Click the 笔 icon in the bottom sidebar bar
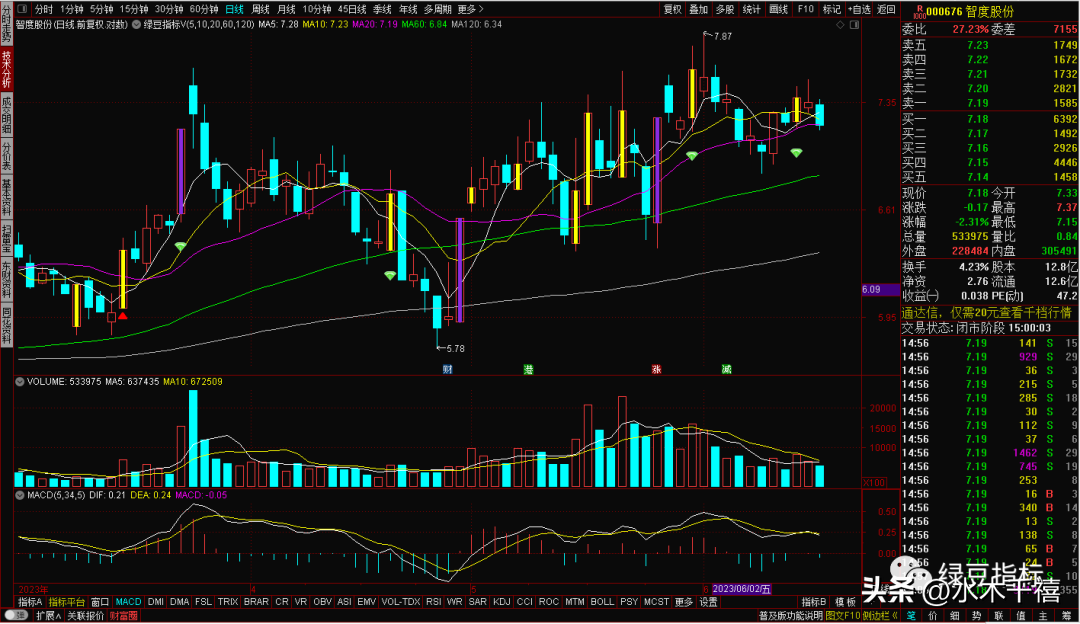This screenshot has height=624, width=1080. click(x=911, y=616)
